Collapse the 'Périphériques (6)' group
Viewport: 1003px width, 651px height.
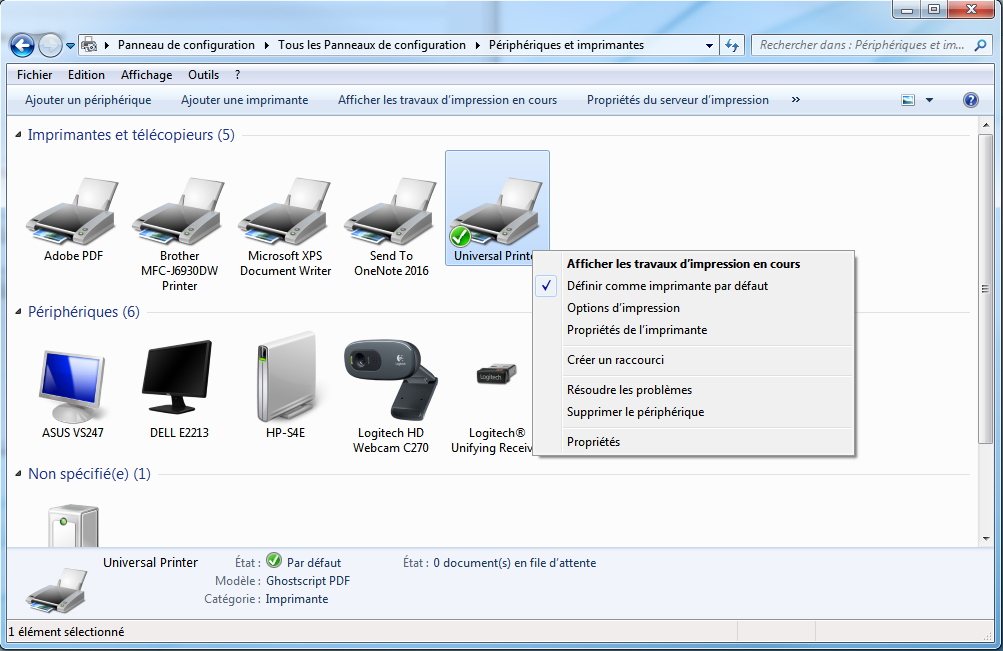click(19, 312)
